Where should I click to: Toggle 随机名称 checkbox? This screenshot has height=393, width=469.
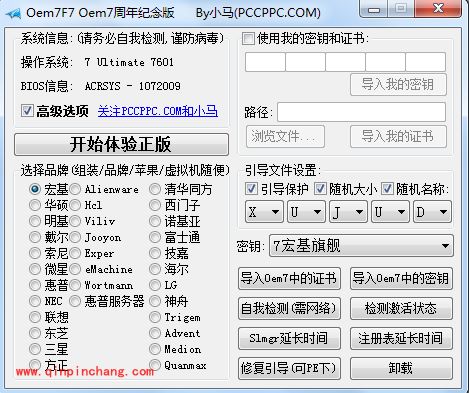387,189
